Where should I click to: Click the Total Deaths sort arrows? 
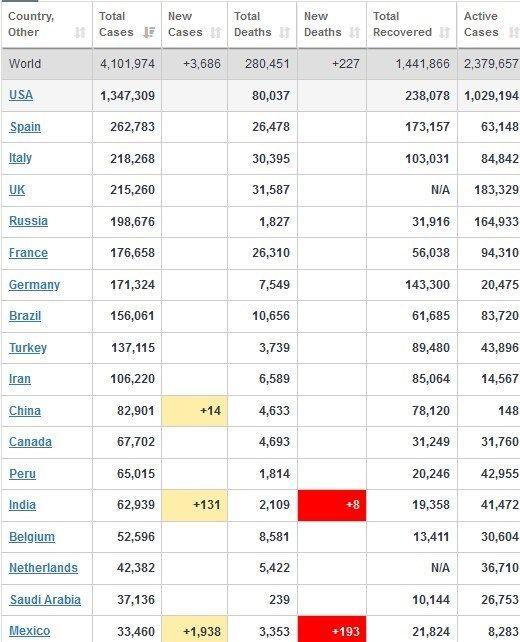click(x=285, y=32)
